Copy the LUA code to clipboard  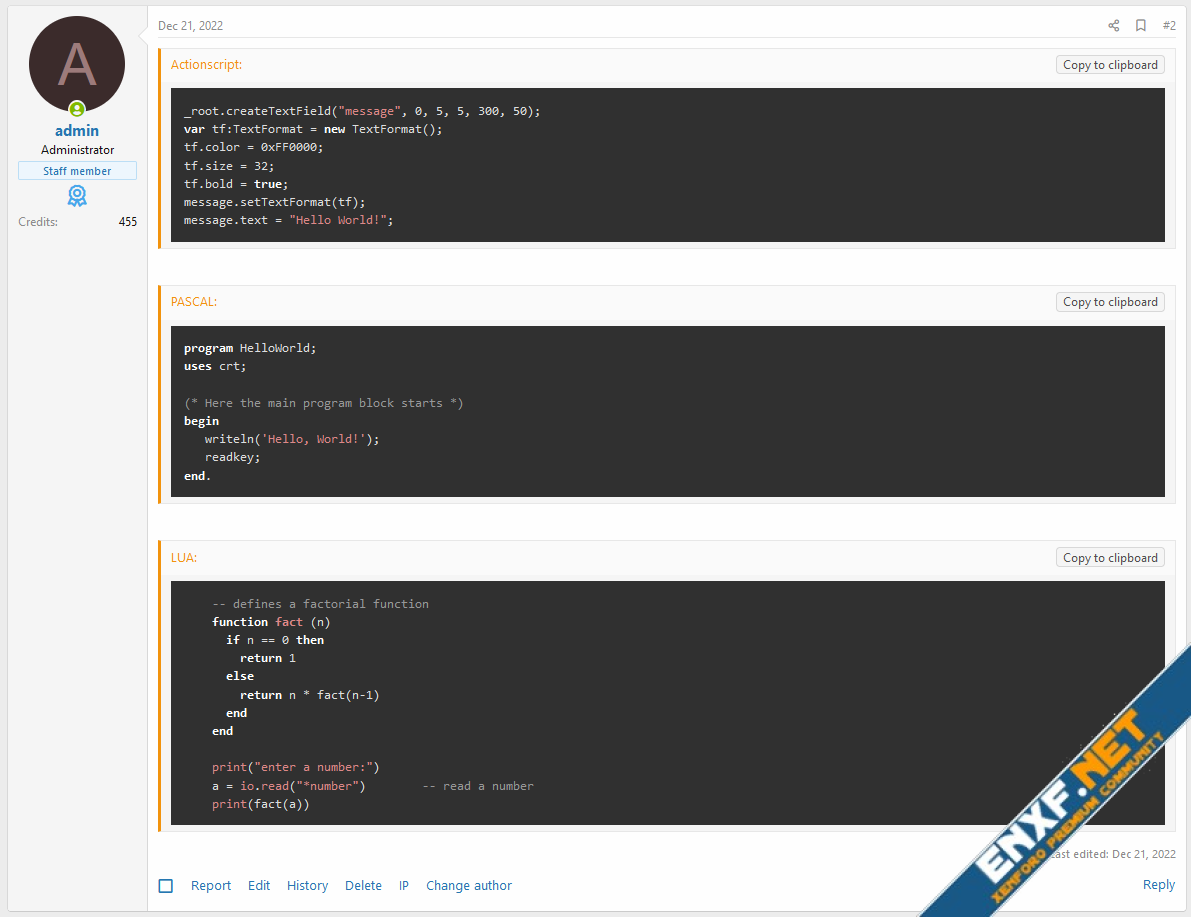[1110, 558]
